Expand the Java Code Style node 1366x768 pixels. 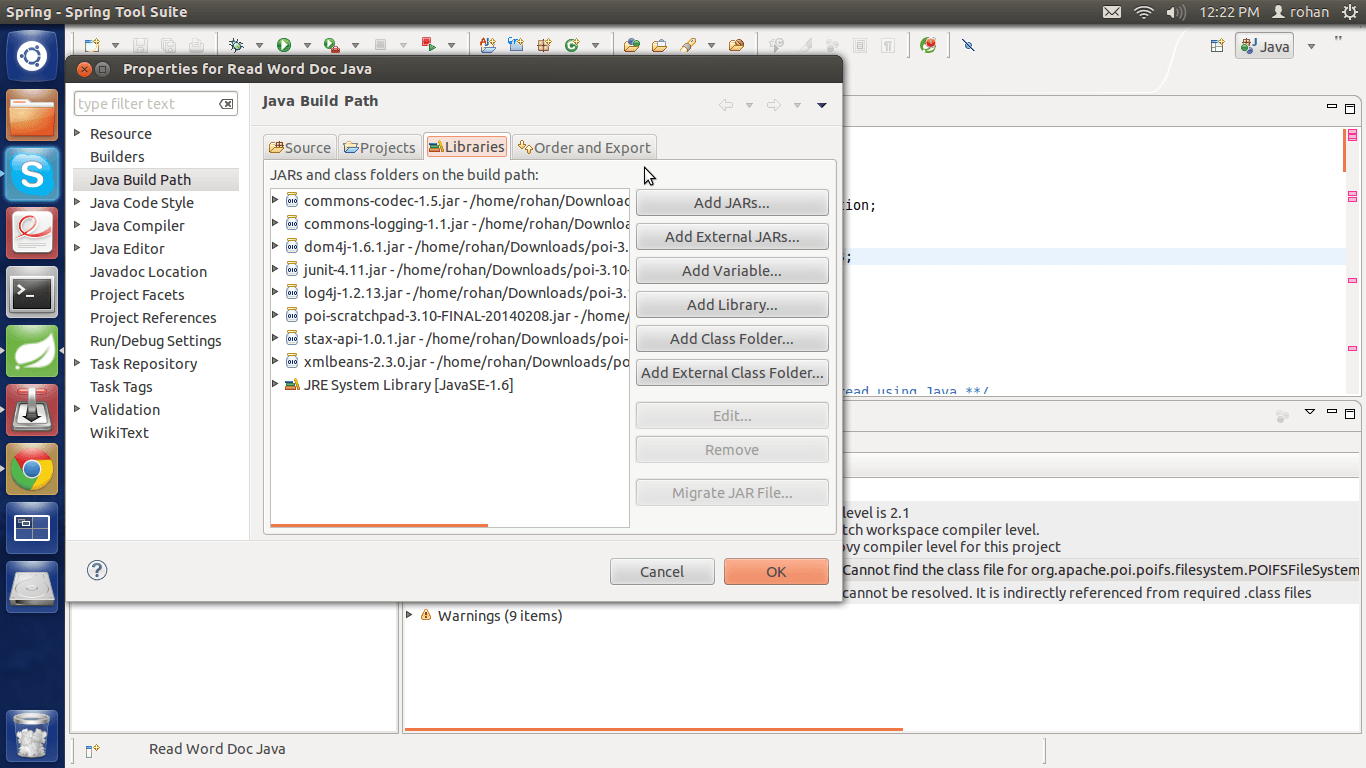(x=78, y=202)
